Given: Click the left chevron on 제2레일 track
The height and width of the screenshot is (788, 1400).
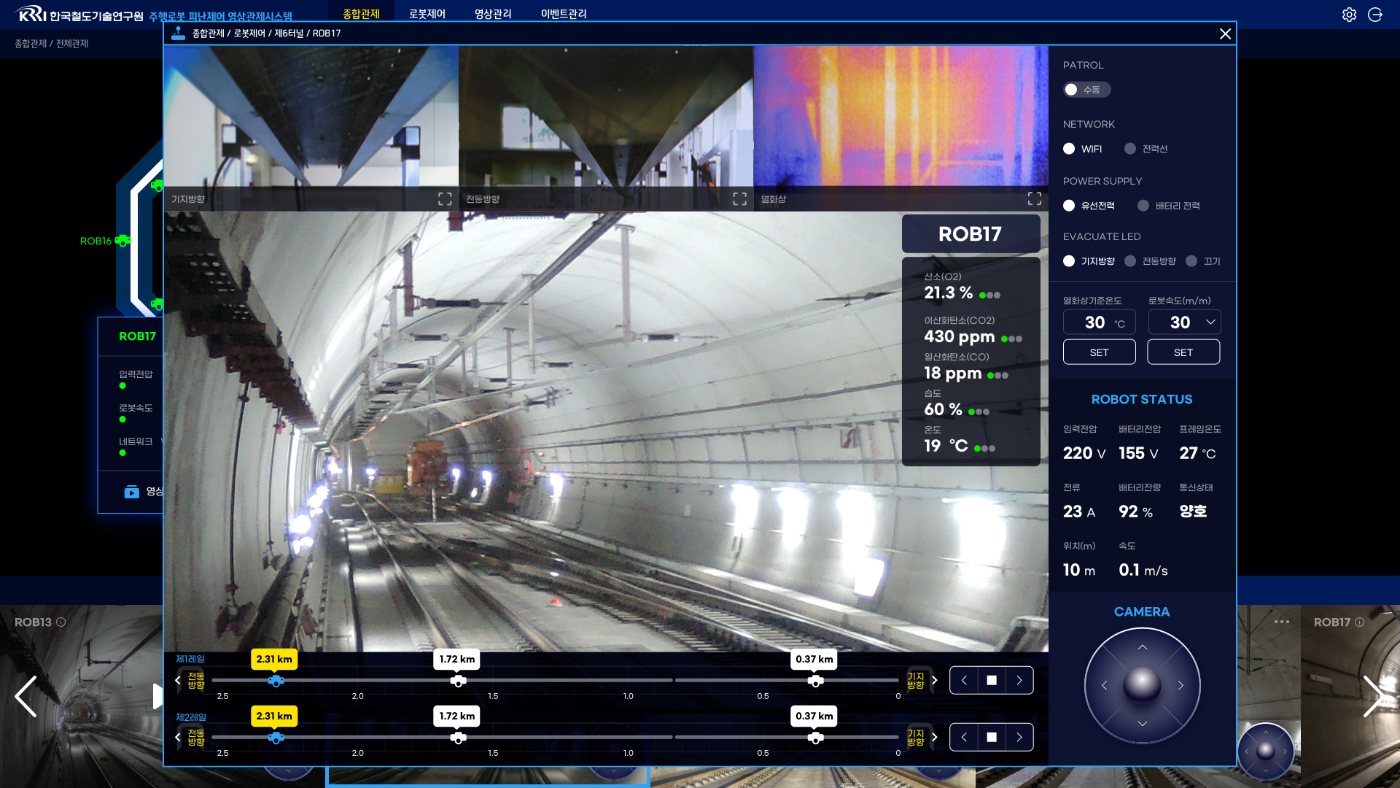Looking at the screenshot, I should click(178, 737).
